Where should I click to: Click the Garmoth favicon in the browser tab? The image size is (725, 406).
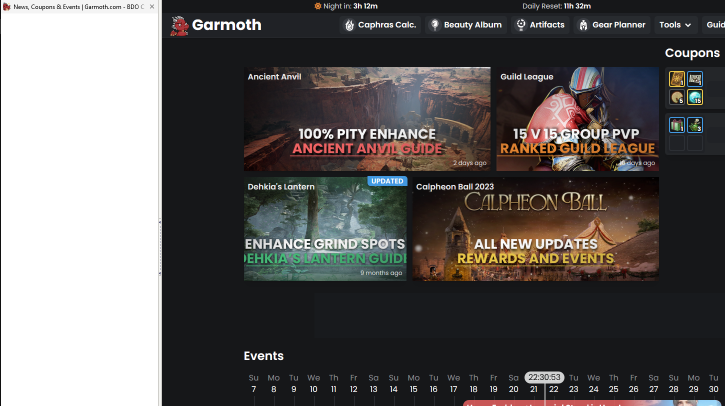tap(6, 6)
